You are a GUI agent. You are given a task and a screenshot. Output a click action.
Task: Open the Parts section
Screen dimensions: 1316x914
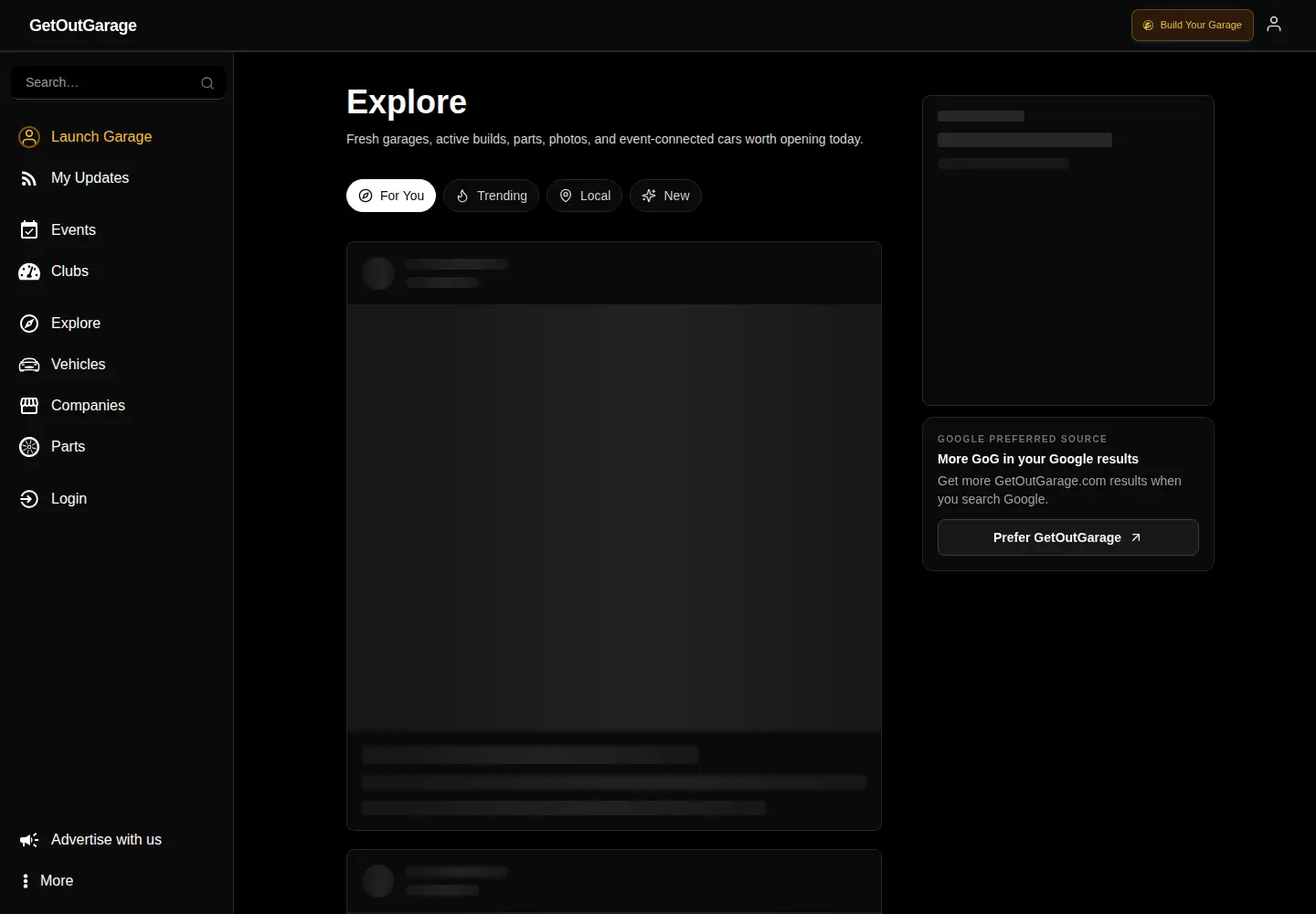coord(68,447)
